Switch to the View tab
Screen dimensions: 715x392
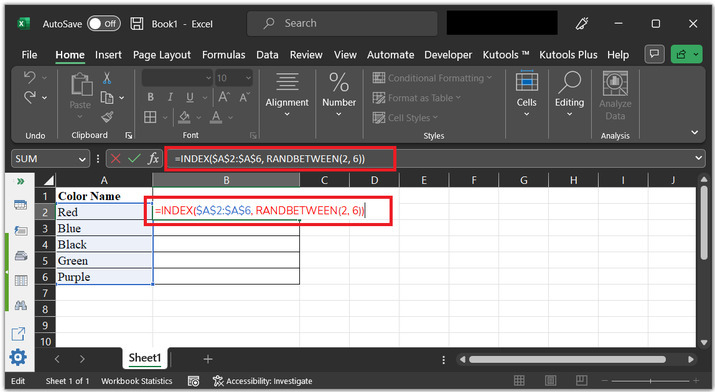(x=345, y=55)
